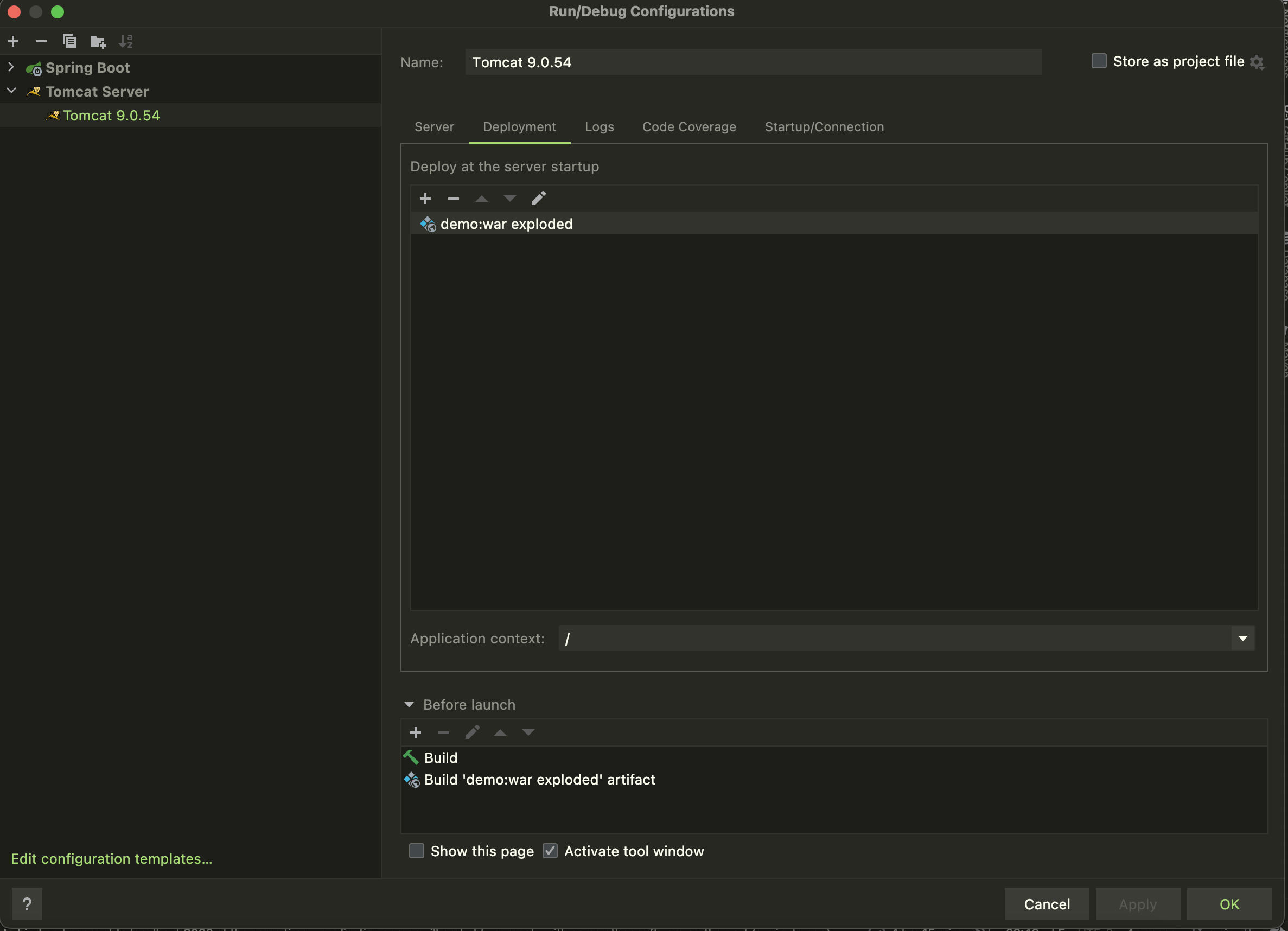1288x931 pixels.
Task: Move deployment artifact up
Action: point(482,198)
